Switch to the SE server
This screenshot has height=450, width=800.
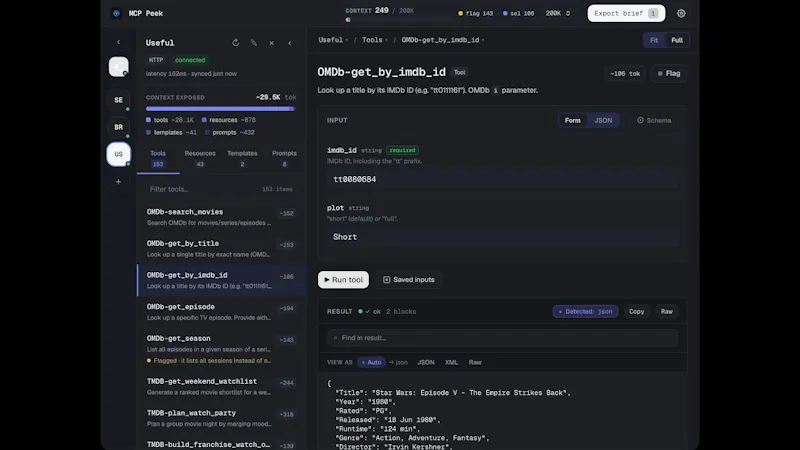(118, 100)
